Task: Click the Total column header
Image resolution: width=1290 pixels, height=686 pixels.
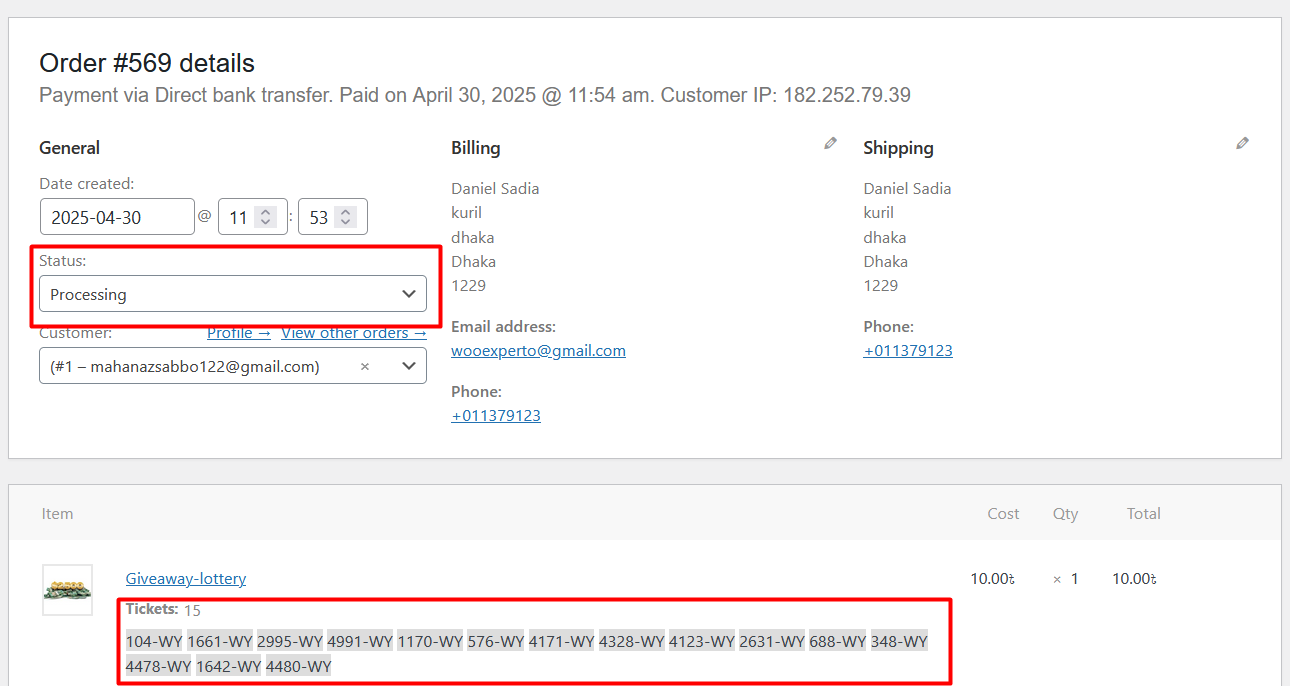Action: tap(1143, 514)
